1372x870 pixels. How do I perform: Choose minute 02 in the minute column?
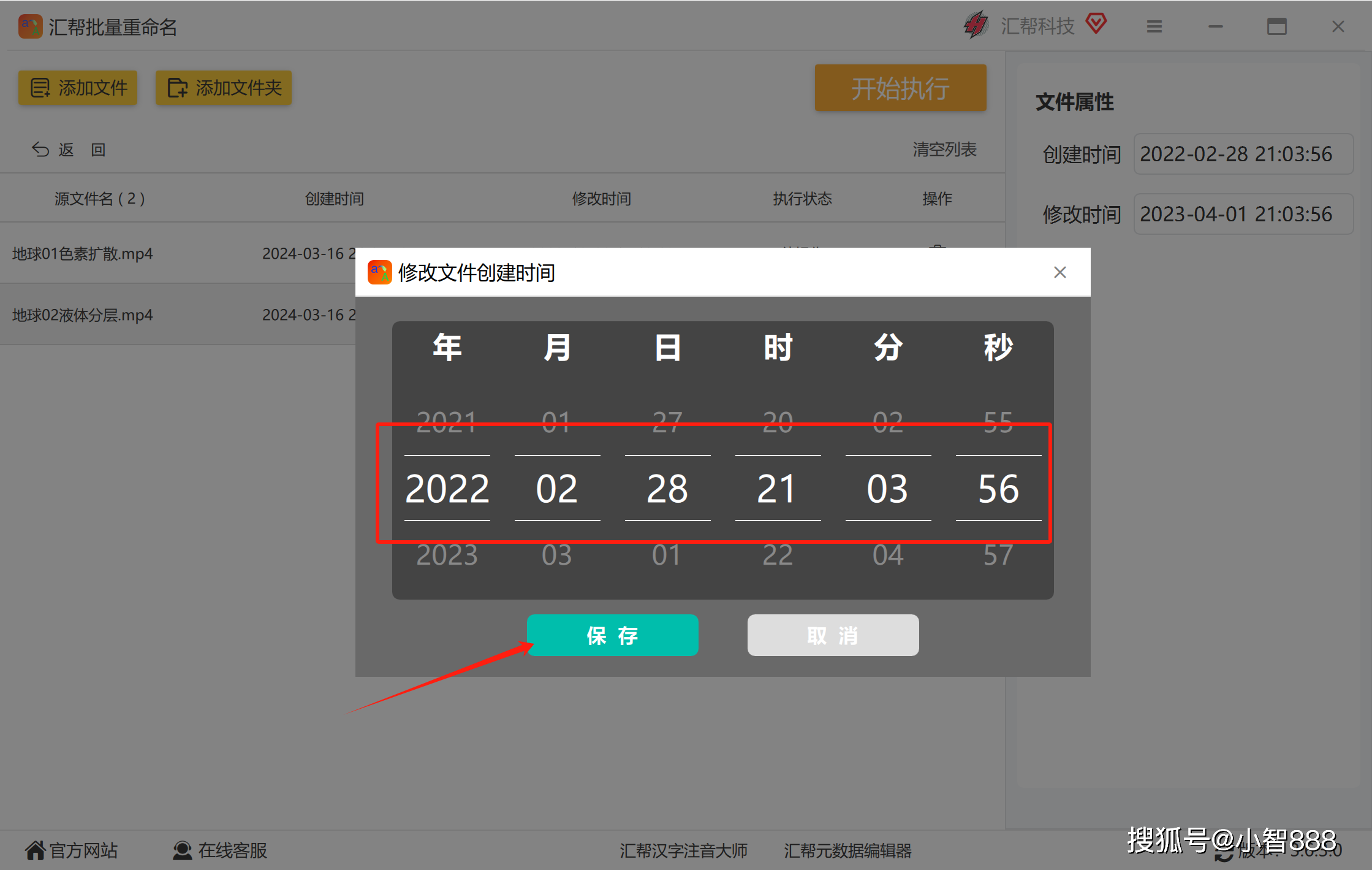coord(888,422)
